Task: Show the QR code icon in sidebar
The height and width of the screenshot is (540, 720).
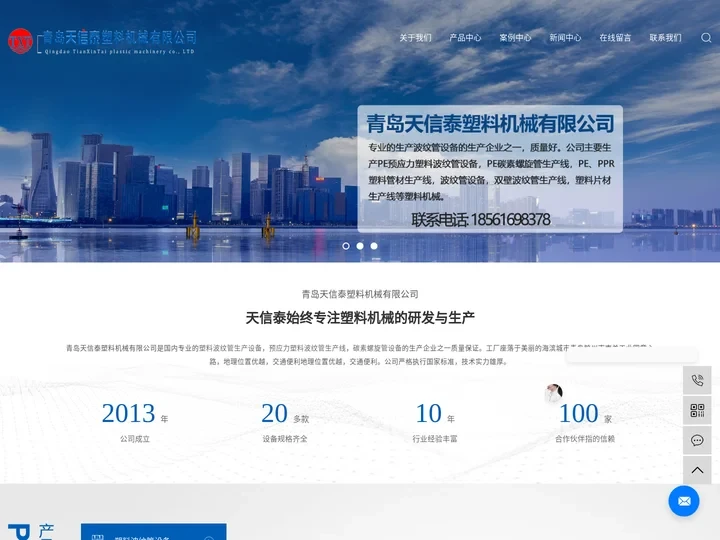Action: tap(697, 410)
